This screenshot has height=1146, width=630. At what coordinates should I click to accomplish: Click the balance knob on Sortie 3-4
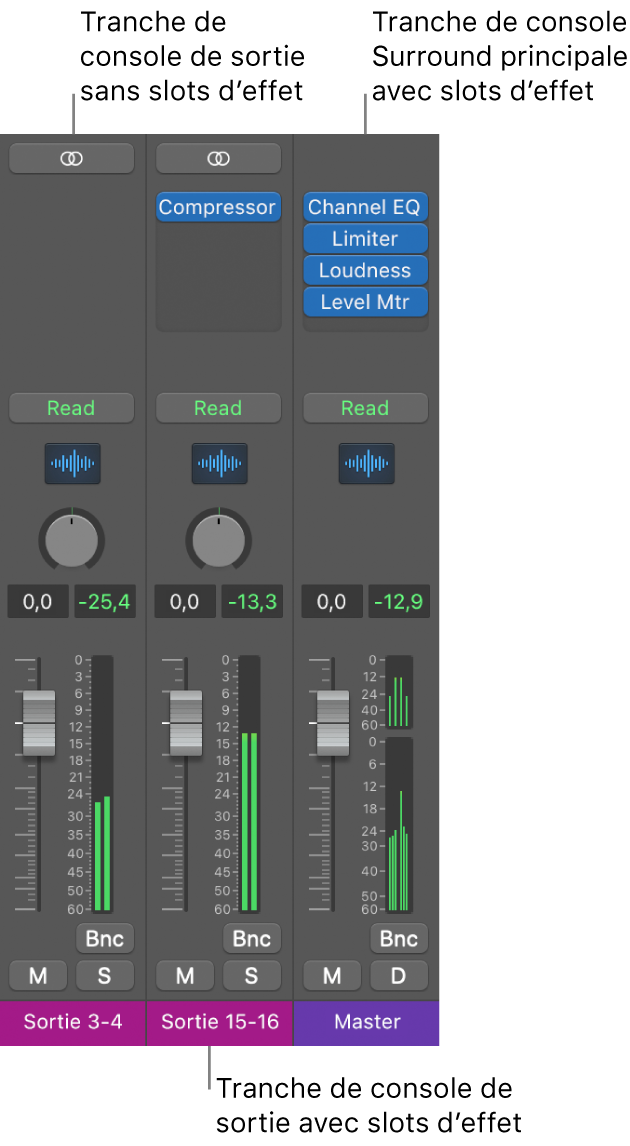pos(71,539)
